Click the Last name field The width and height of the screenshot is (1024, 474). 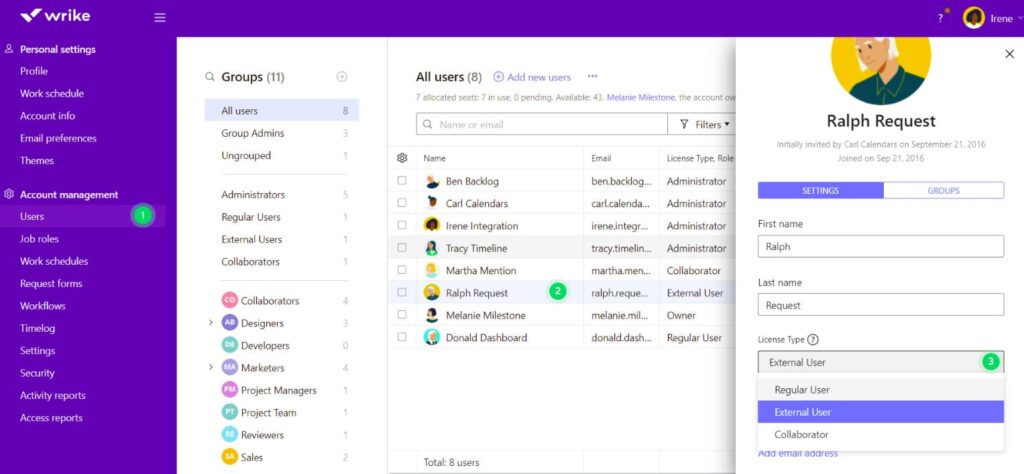point(881,305)
